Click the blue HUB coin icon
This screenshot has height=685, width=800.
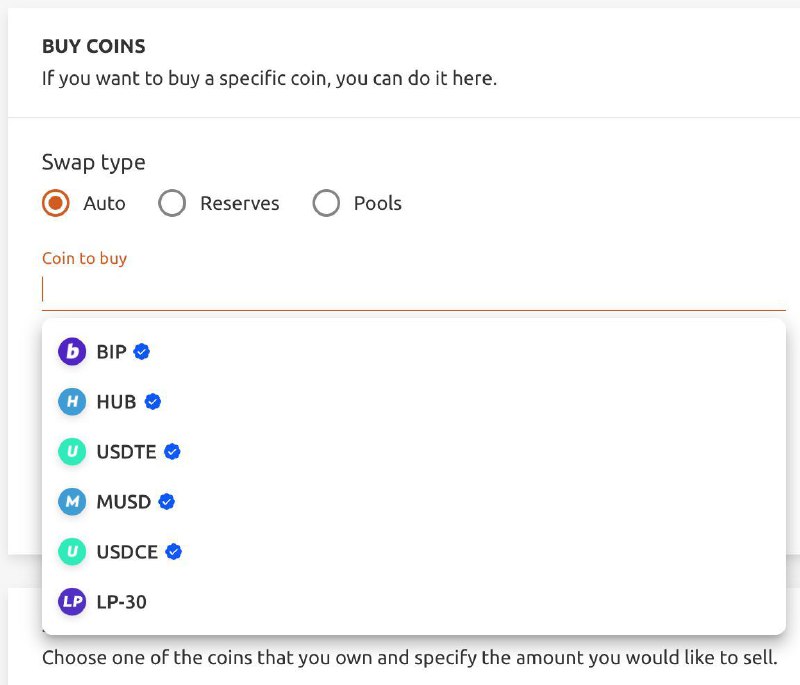pyautogui.click(x=72, y=401)
